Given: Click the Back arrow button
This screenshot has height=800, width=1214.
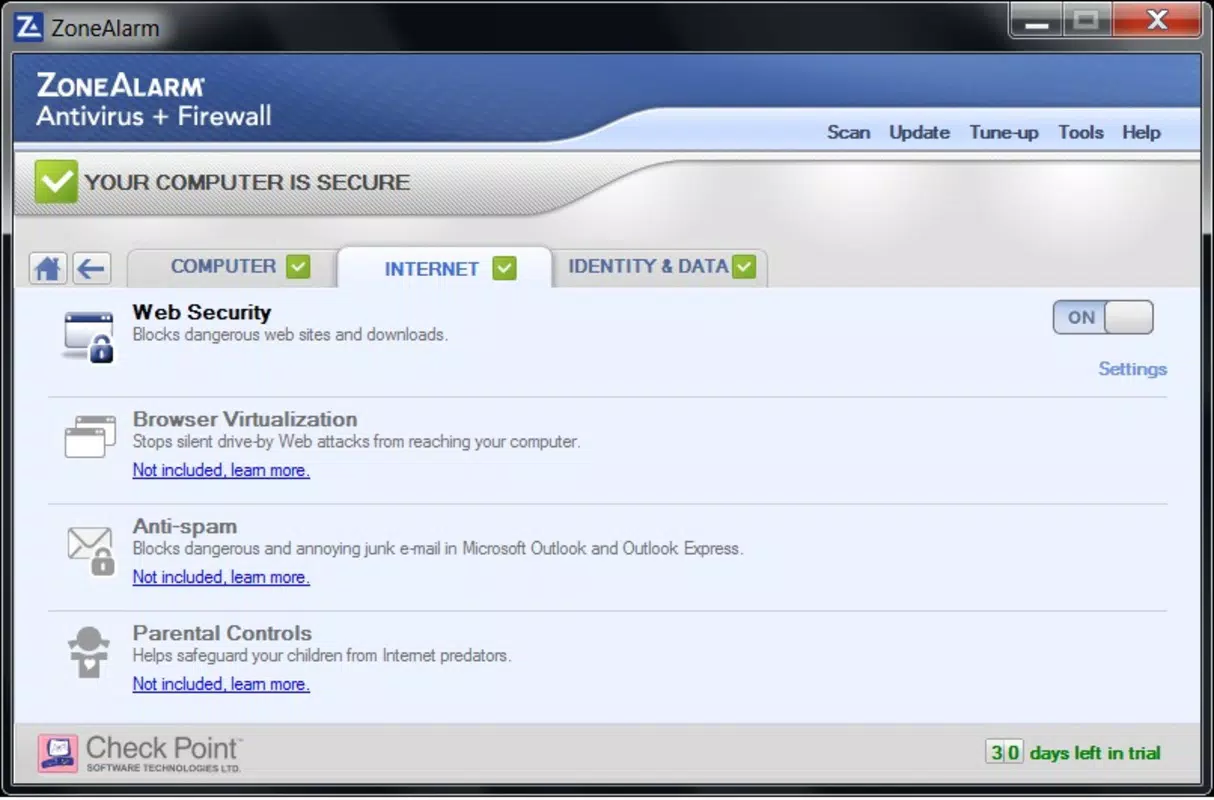Looking at the screenshot, I should [91, 268].
